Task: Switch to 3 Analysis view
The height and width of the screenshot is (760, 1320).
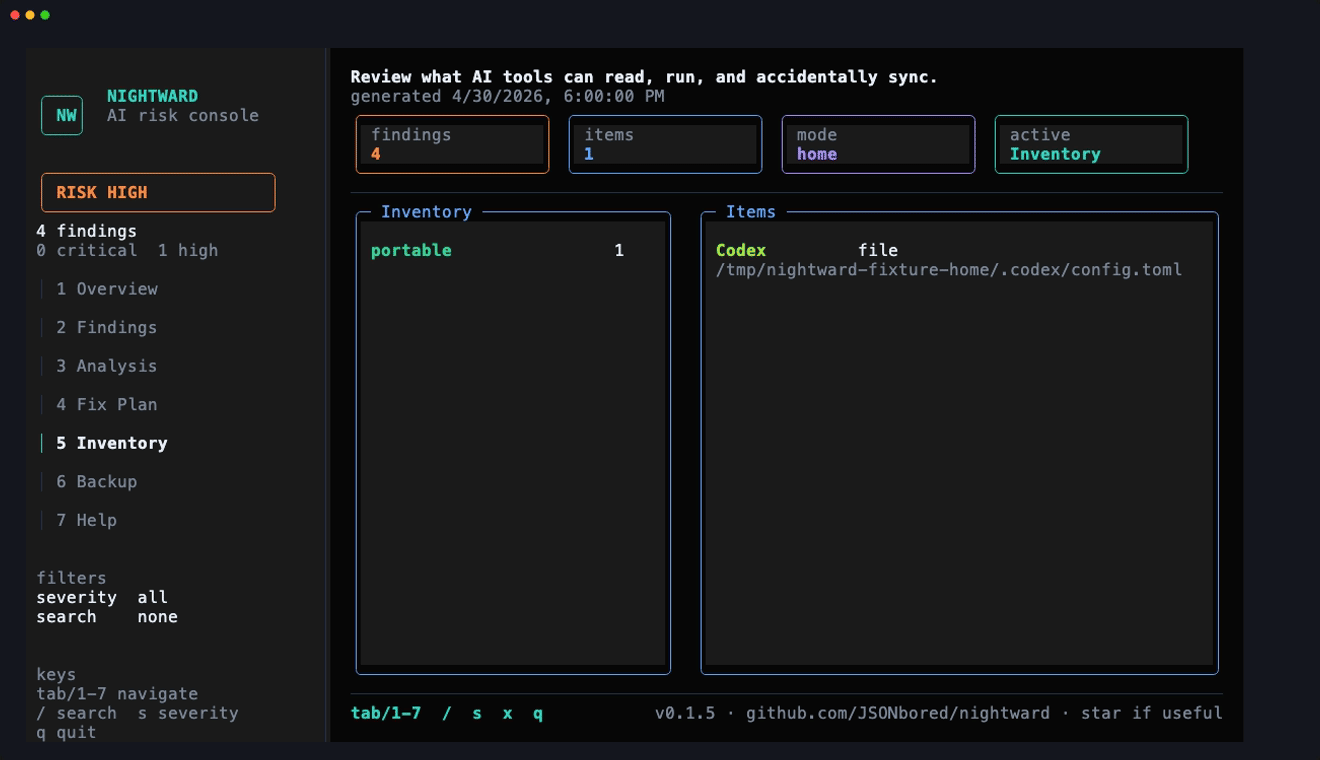Action: pos(106,366)
